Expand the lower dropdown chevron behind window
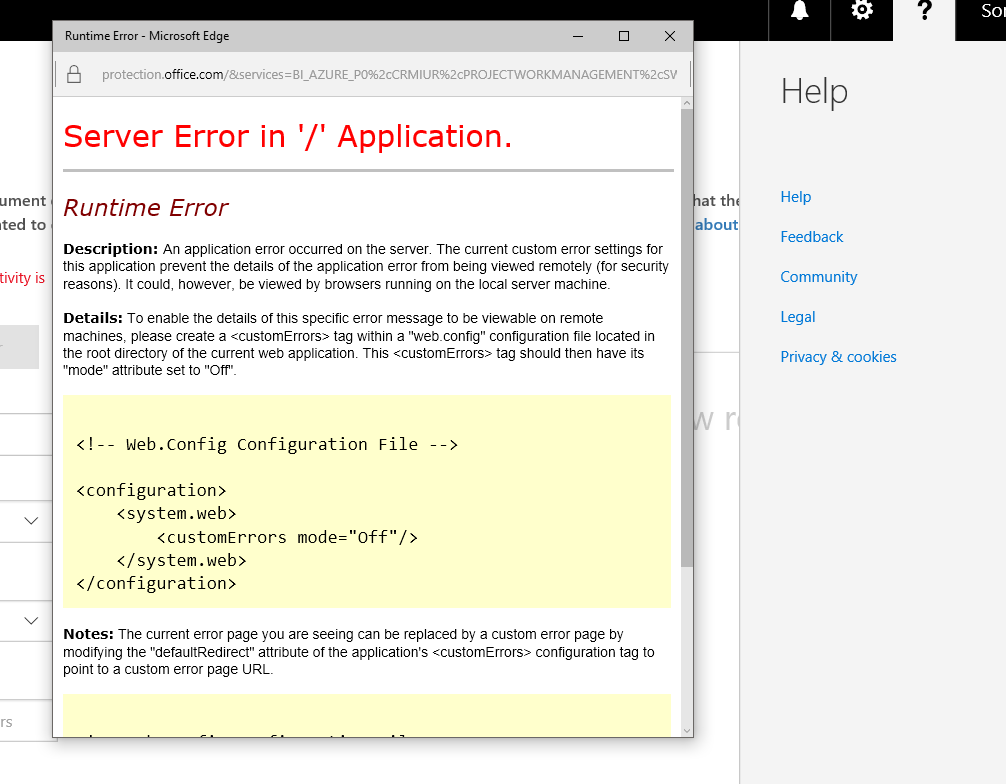 tap(31, 620)
